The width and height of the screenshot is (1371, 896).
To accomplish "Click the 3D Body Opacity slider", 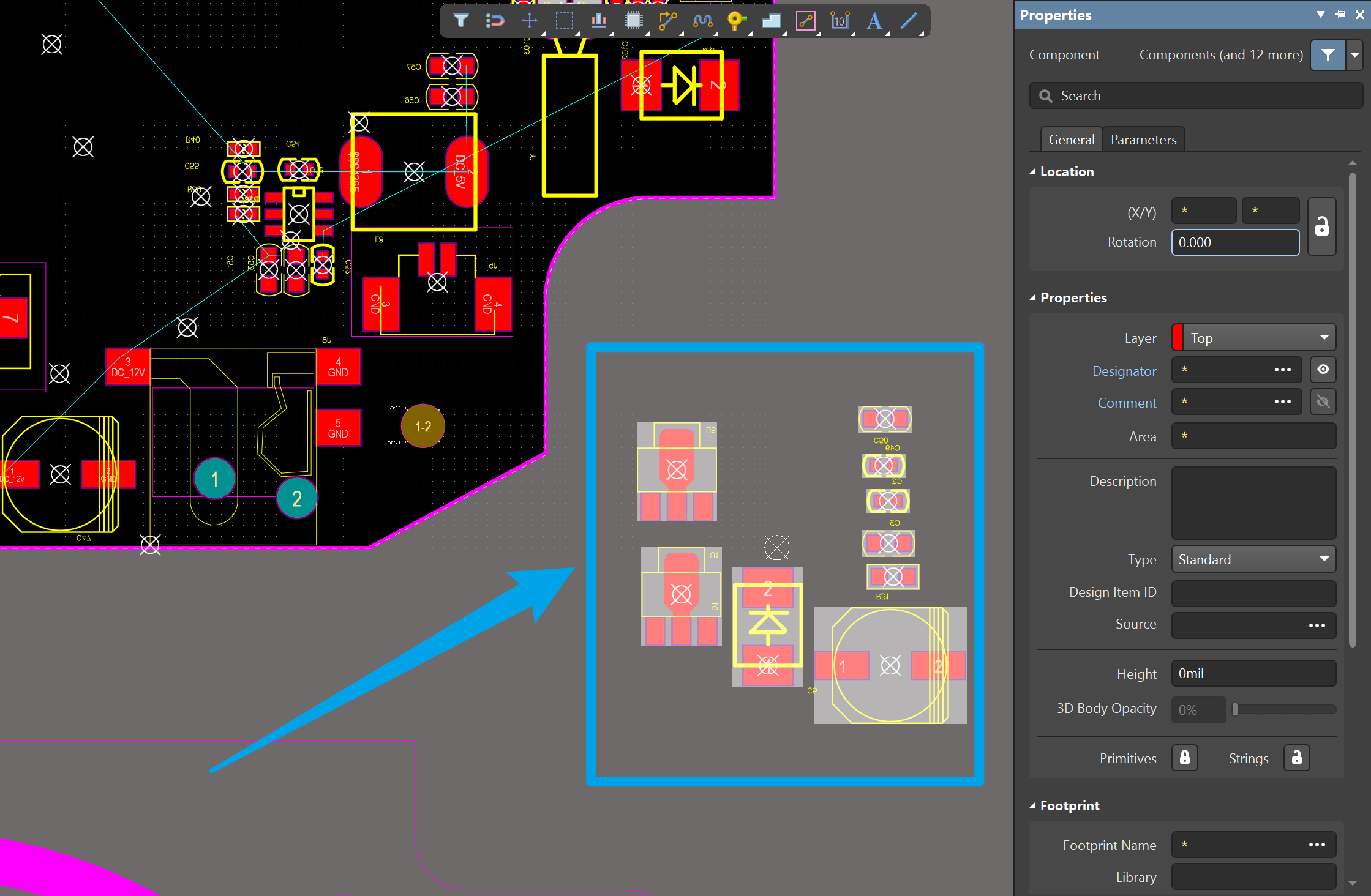I will click(1283, 709).
